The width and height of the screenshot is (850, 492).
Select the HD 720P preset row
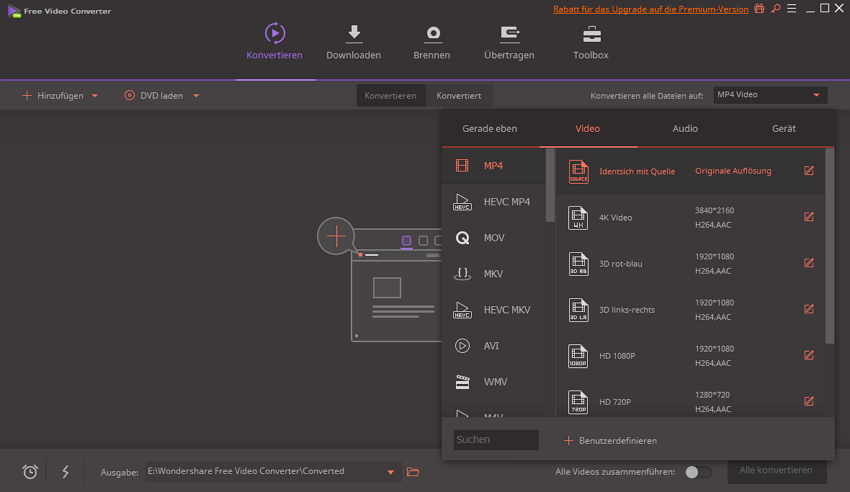tap(690, 402)
